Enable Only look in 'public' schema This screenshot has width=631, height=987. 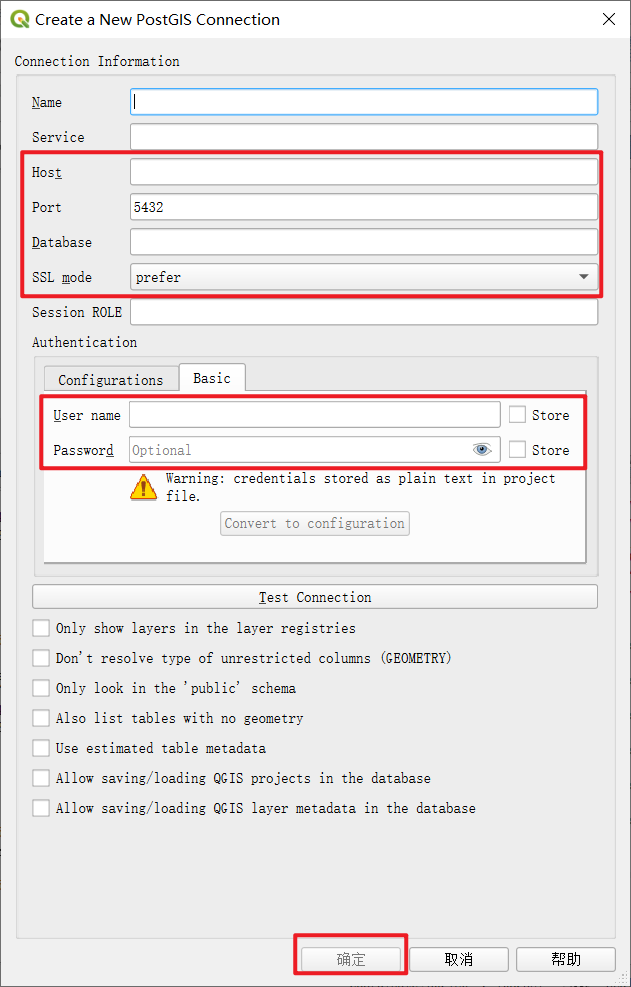point(41,688)
